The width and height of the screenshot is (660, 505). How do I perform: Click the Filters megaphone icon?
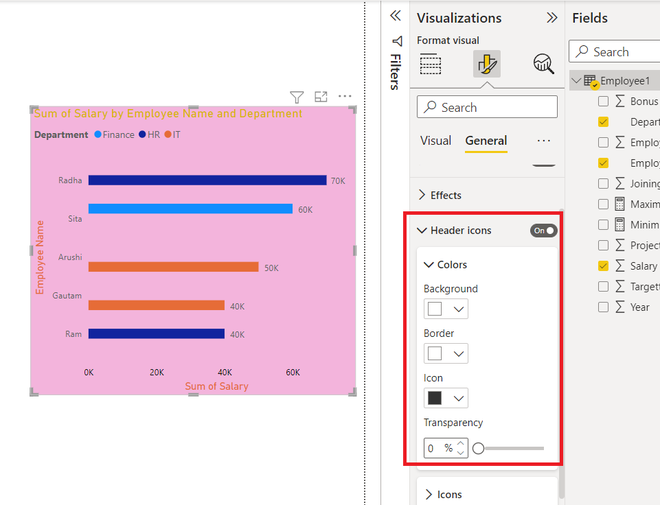(397, 41)
